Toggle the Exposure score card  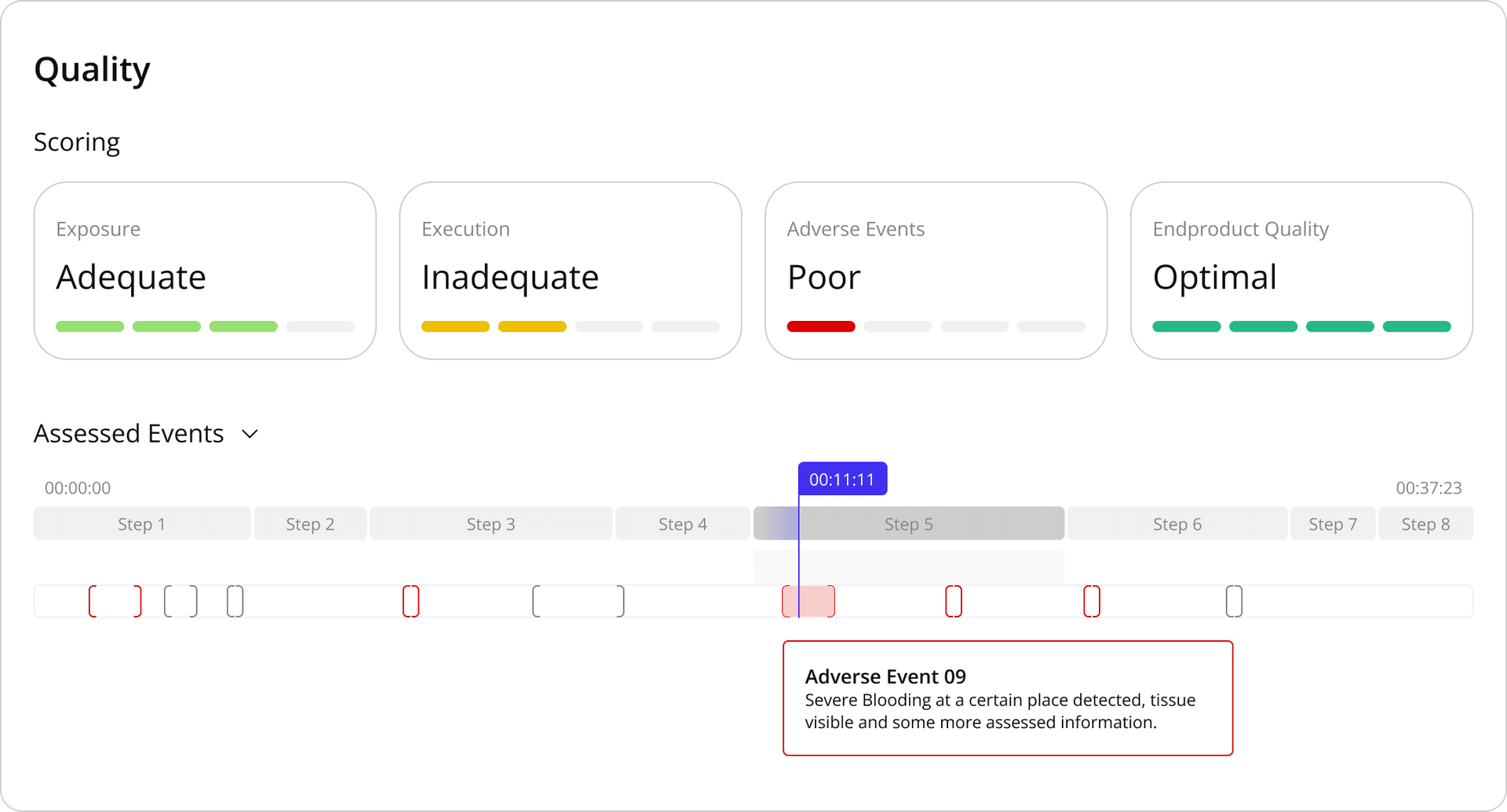coord(204,271)
